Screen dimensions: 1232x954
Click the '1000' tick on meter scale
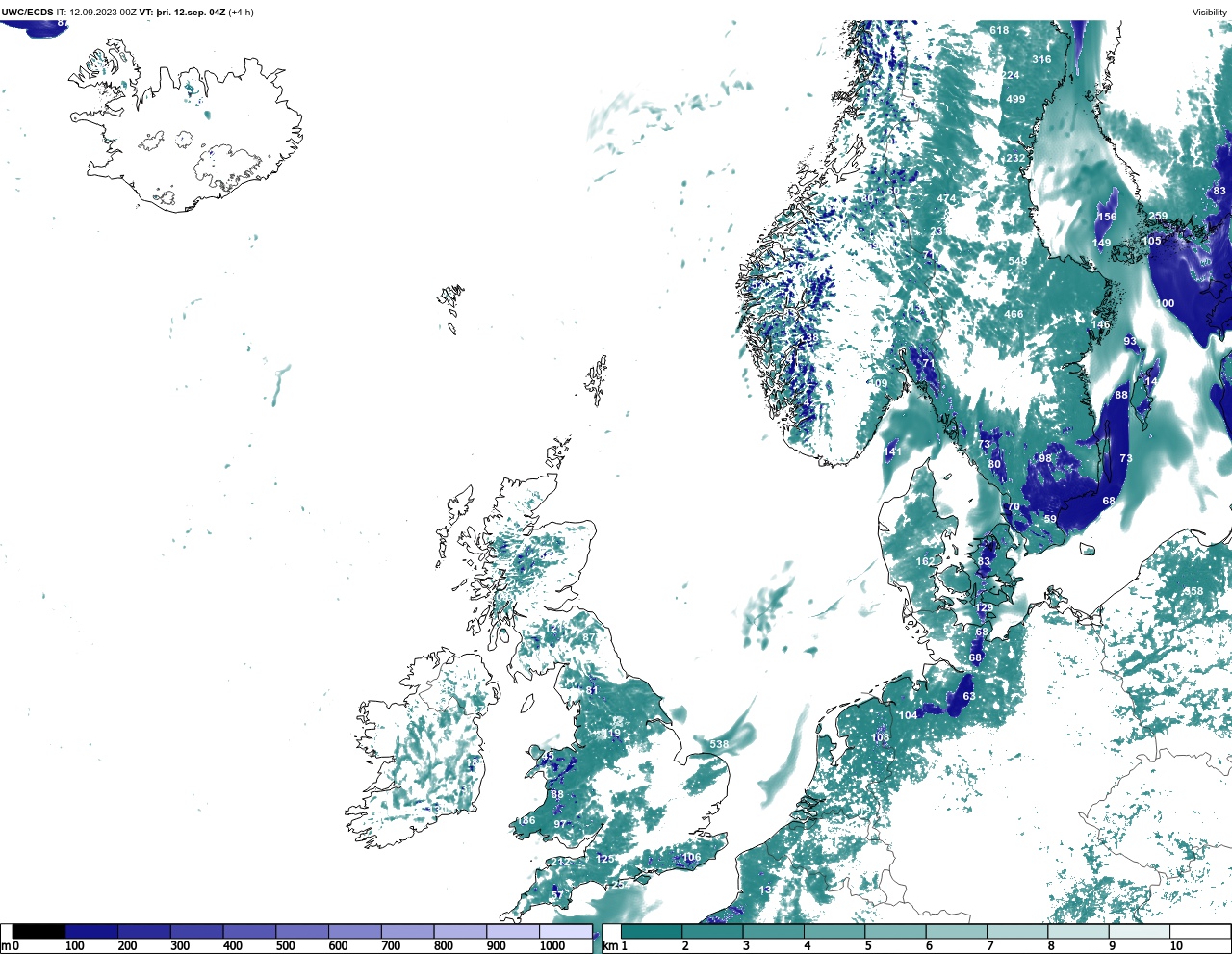[552, 946]
